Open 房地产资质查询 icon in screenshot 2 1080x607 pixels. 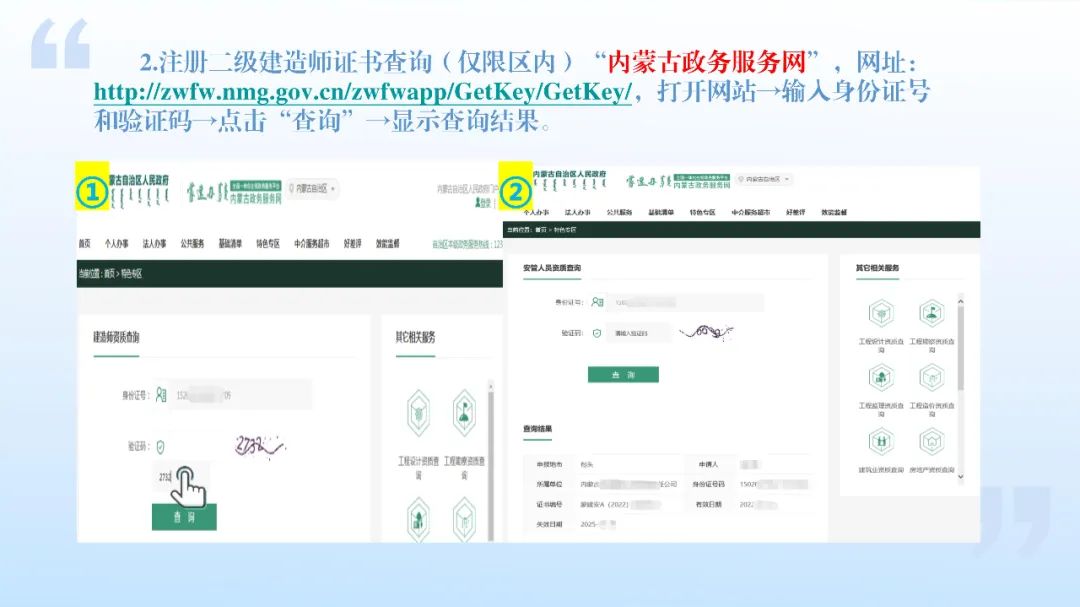pyautogui.click(x=931, y=442)
